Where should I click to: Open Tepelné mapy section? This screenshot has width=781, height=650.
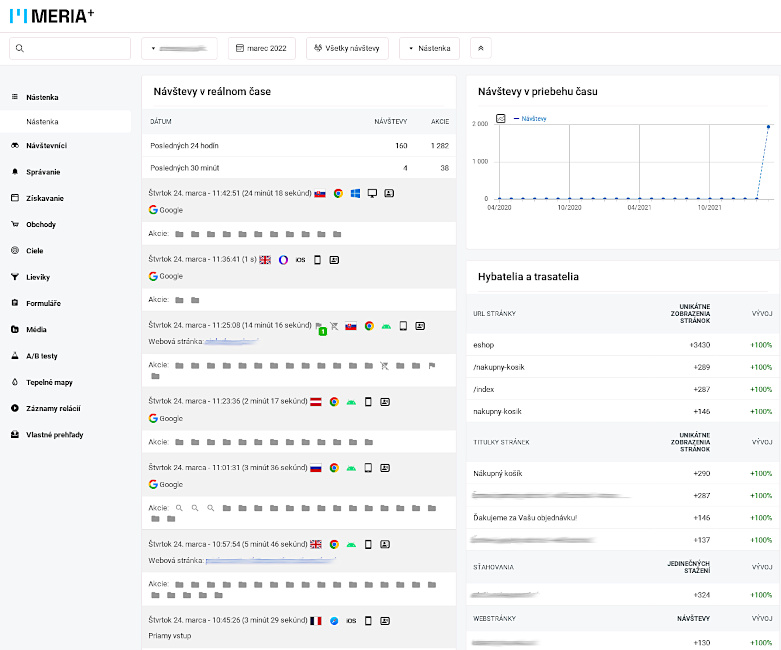coord(49,383)
